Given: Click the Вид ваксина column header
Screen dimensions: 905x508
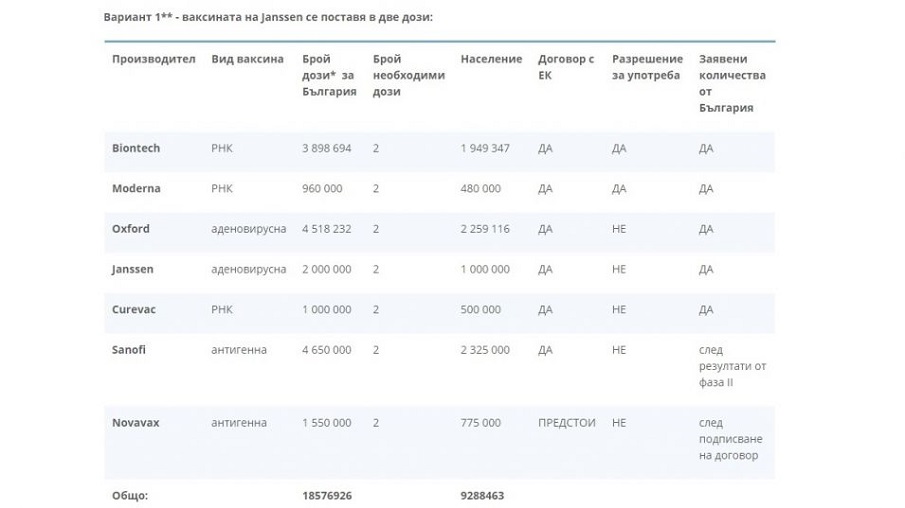Looking at the screenshot, I should [x=247, y=59].
